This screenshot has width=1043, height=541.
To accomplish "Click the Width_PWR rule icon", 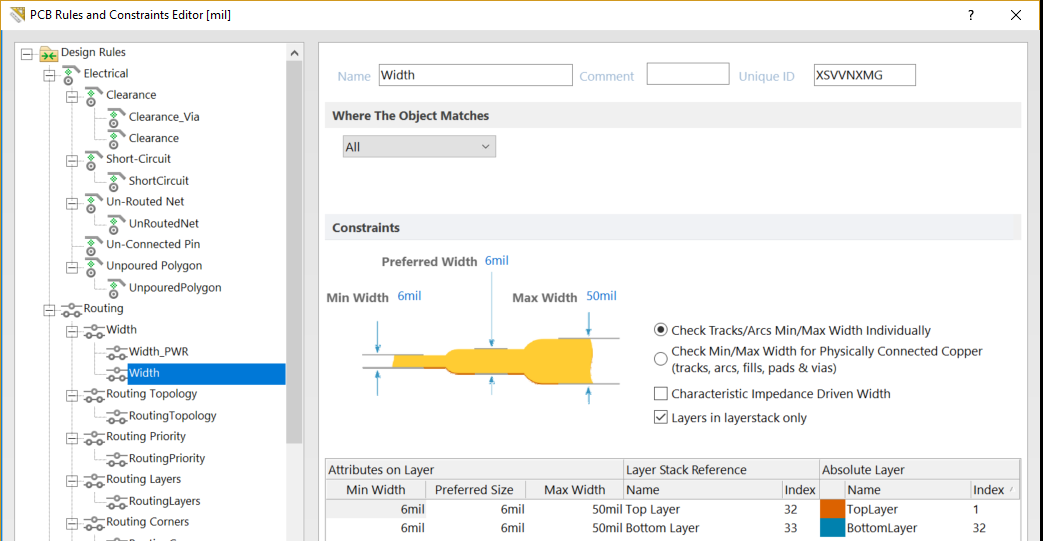I will [116, 352].
